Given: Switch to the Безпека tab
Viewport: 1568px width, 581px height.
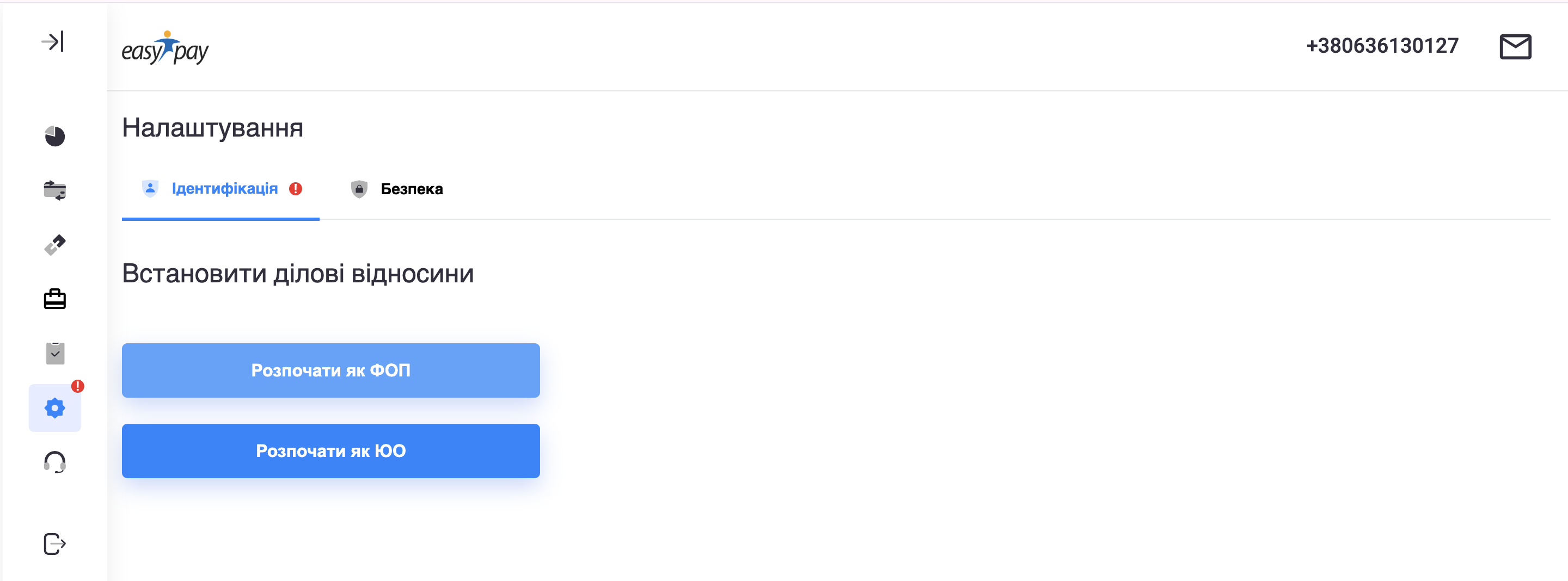Looking at the screenshot, I should click(x=412, y=189).
